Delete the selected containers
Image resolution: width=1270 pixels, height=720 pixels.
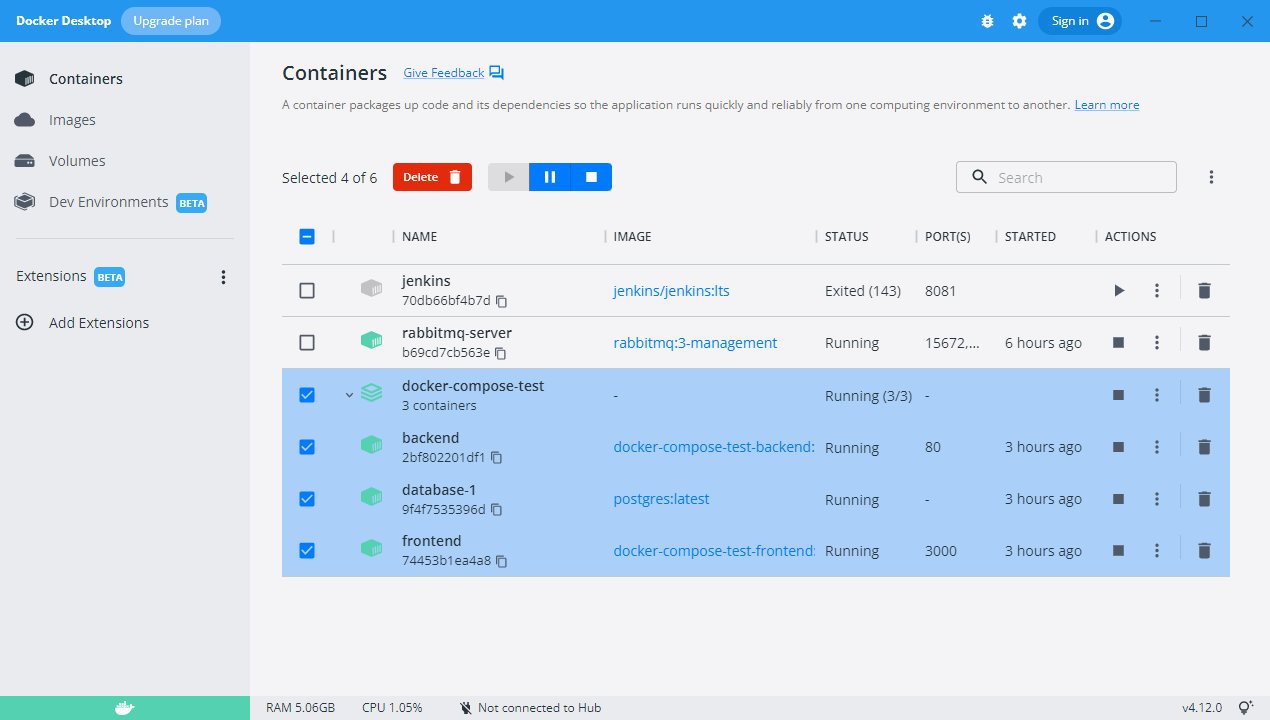(432, 176)
